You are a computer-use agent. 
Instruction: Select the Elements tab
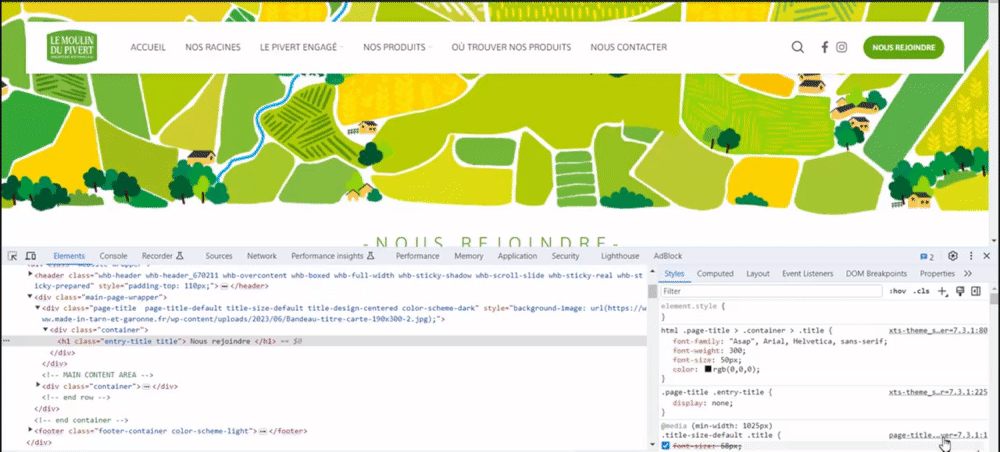click(69, 256)
